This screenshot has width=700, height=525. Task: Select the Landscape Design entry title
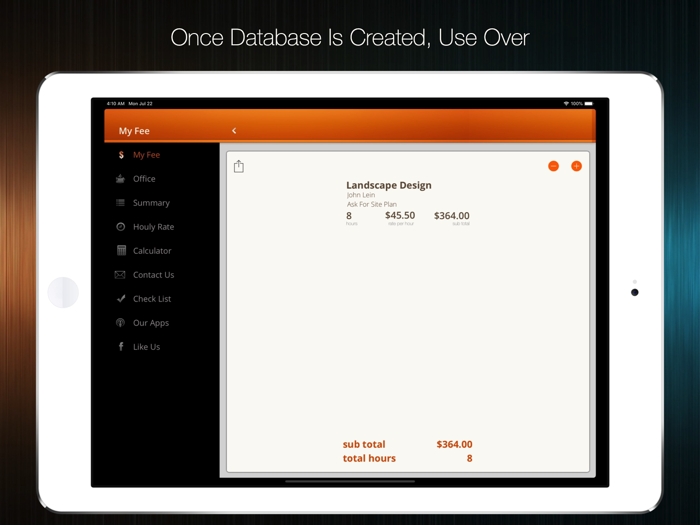[x=389, y=185]
